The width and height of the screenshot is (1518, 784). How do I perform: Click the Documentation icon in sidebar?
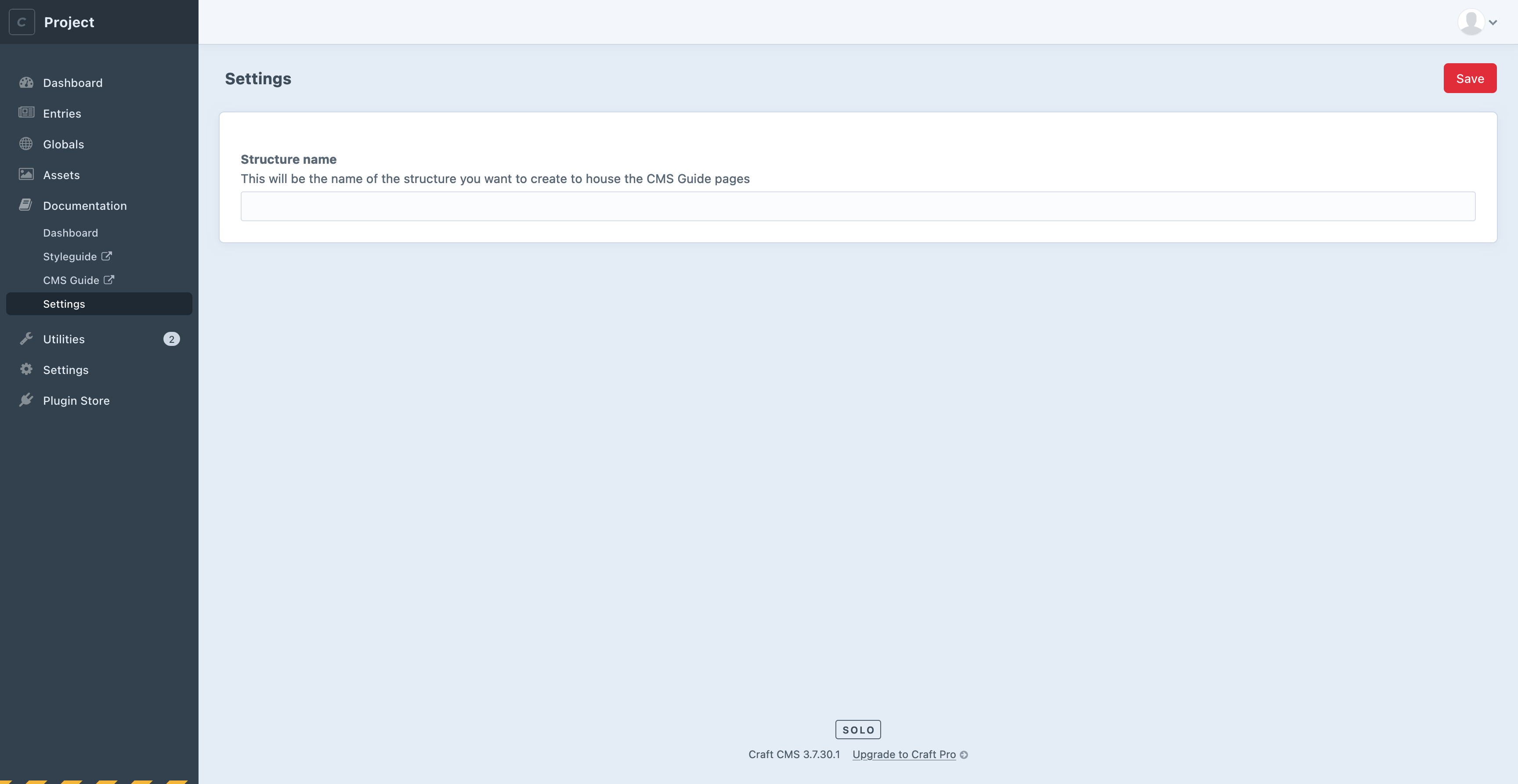click(25, 206)
